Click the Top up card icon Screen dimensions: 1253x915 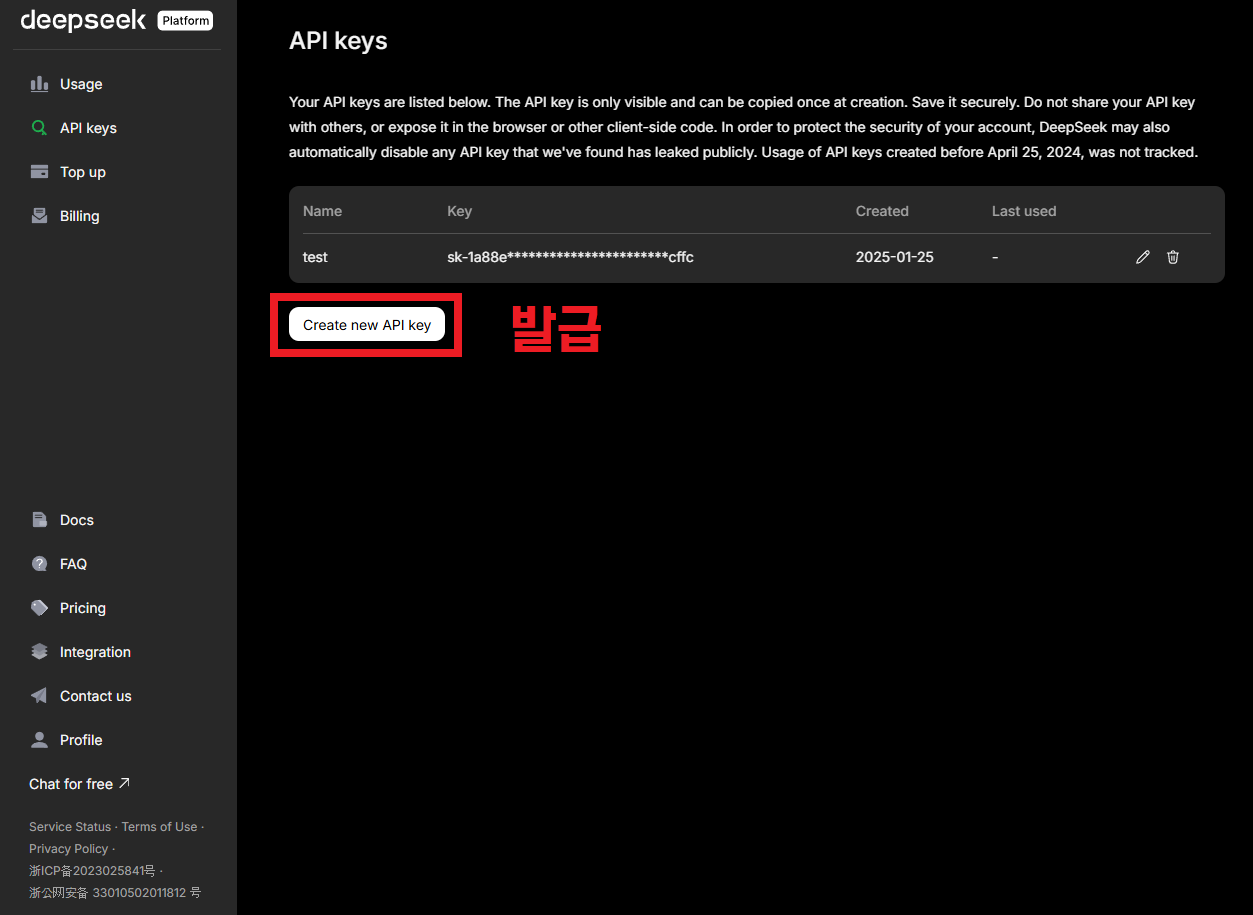click(40, 172)
